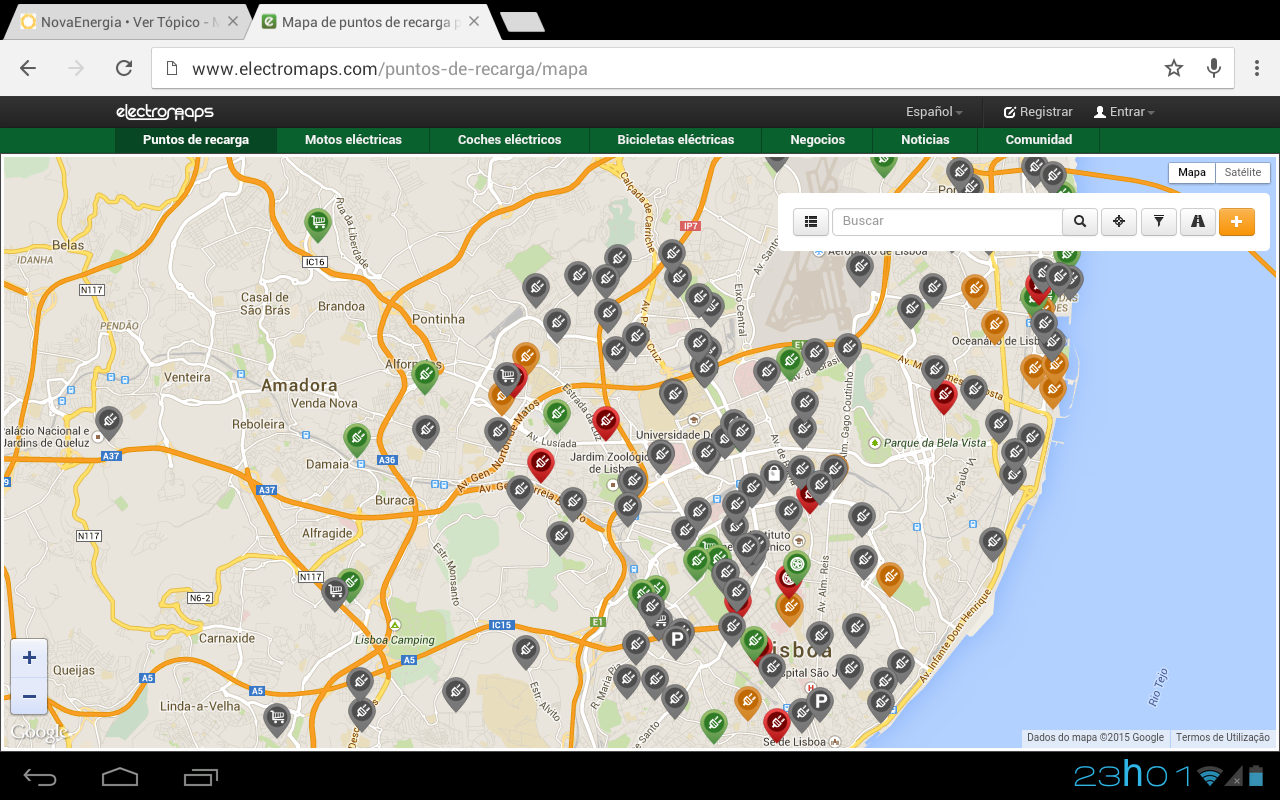Image resolution: width=1280 pixels, height=800 pixels.
Task: Select the grey plug marker left of Av. Infante Dom Henrique label
Action: (901, 665)
